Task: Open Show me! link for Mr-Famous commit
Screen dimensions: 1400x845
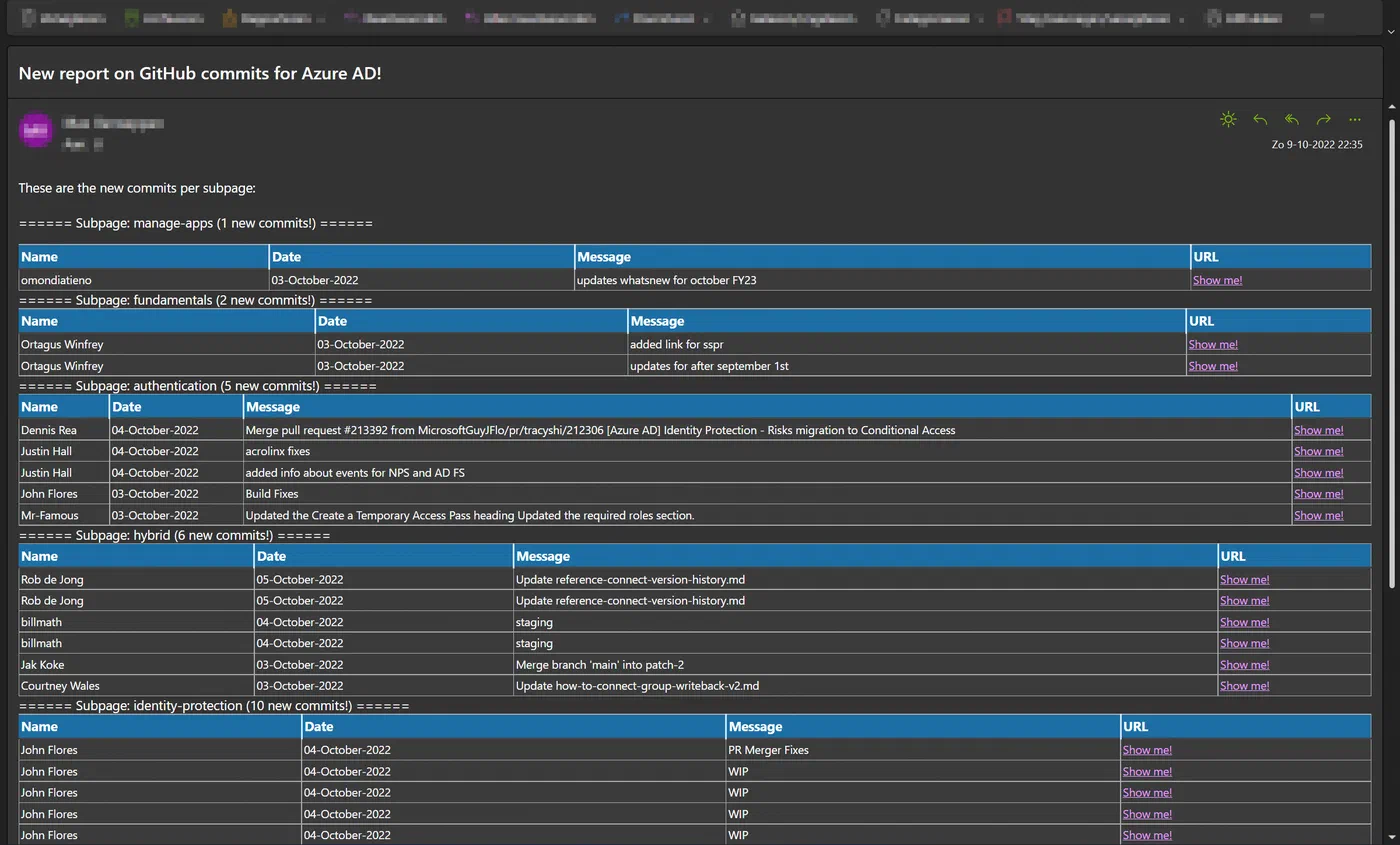Action: [1319, 516]
